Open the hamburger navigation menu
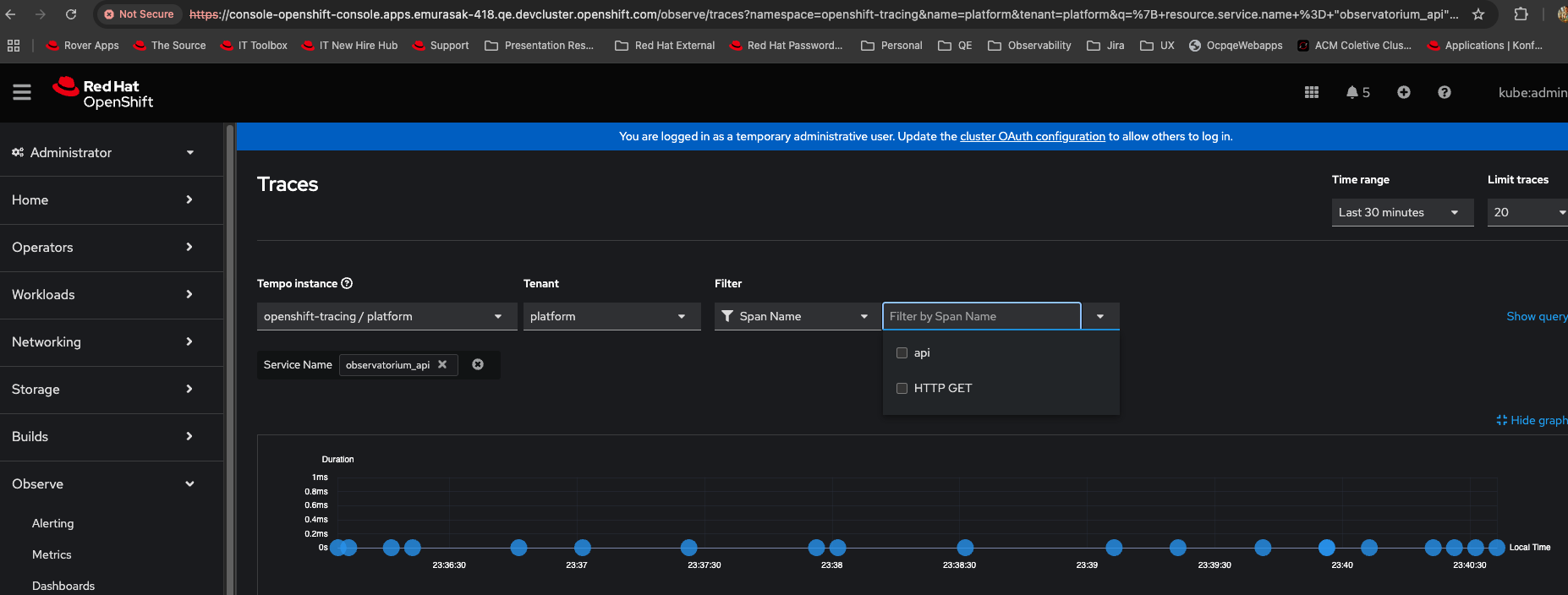 coord(22,92)
